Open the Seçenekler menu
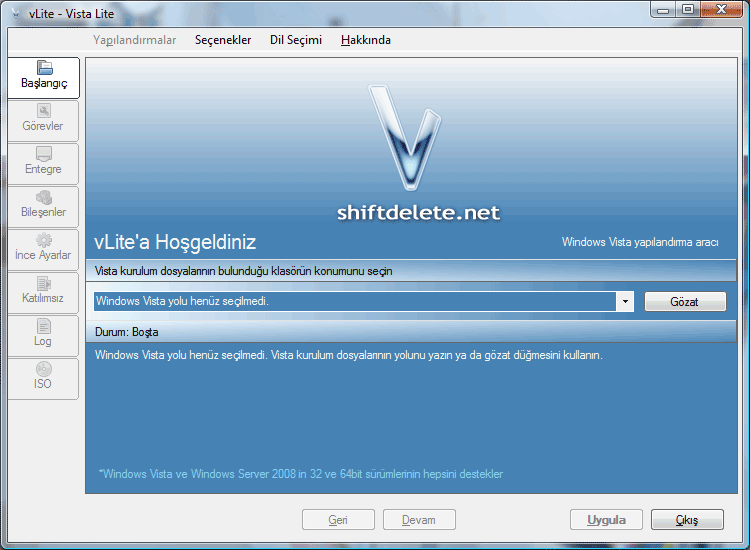750x550 pixels. click(x=223, y=40)
